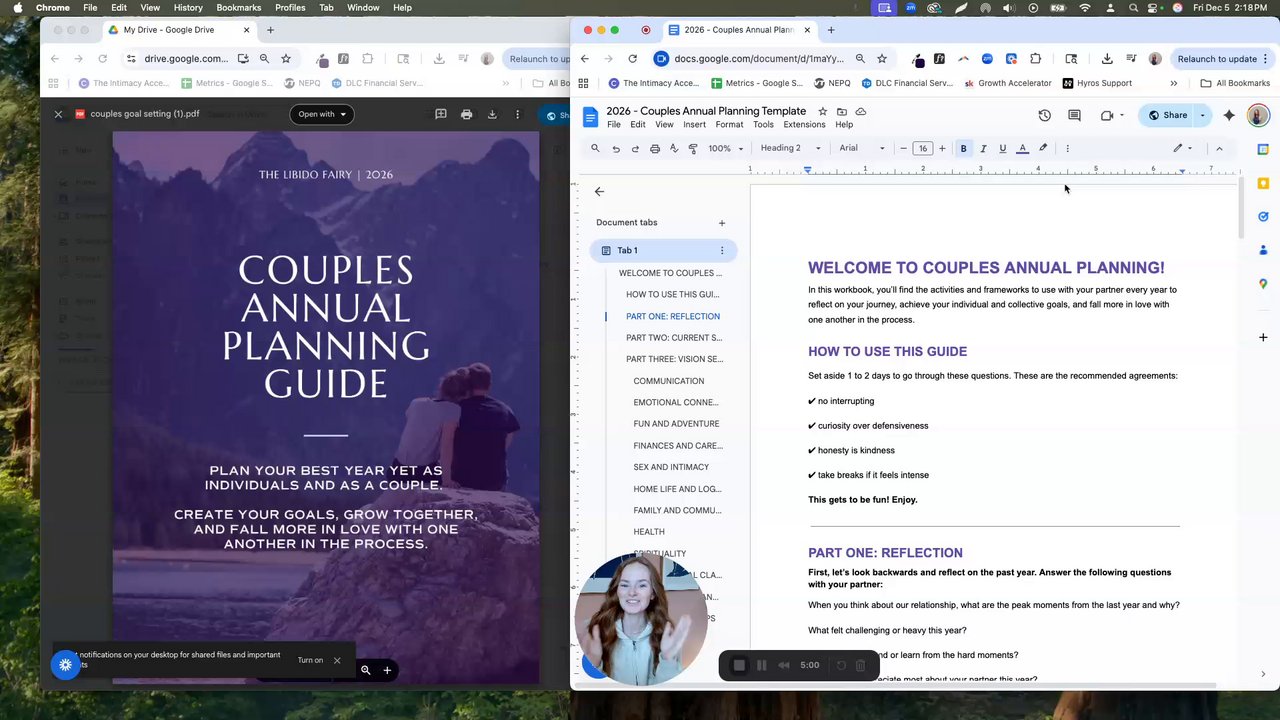Open the highlight color picker in Docs

click(1042, 148)
